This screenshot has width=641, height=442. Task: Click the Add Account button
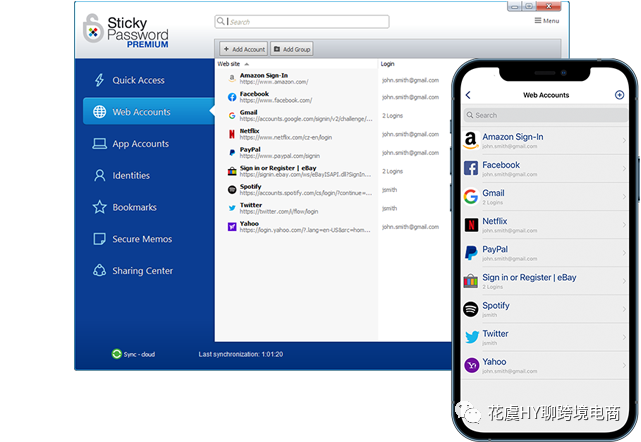tap(244, 49)
